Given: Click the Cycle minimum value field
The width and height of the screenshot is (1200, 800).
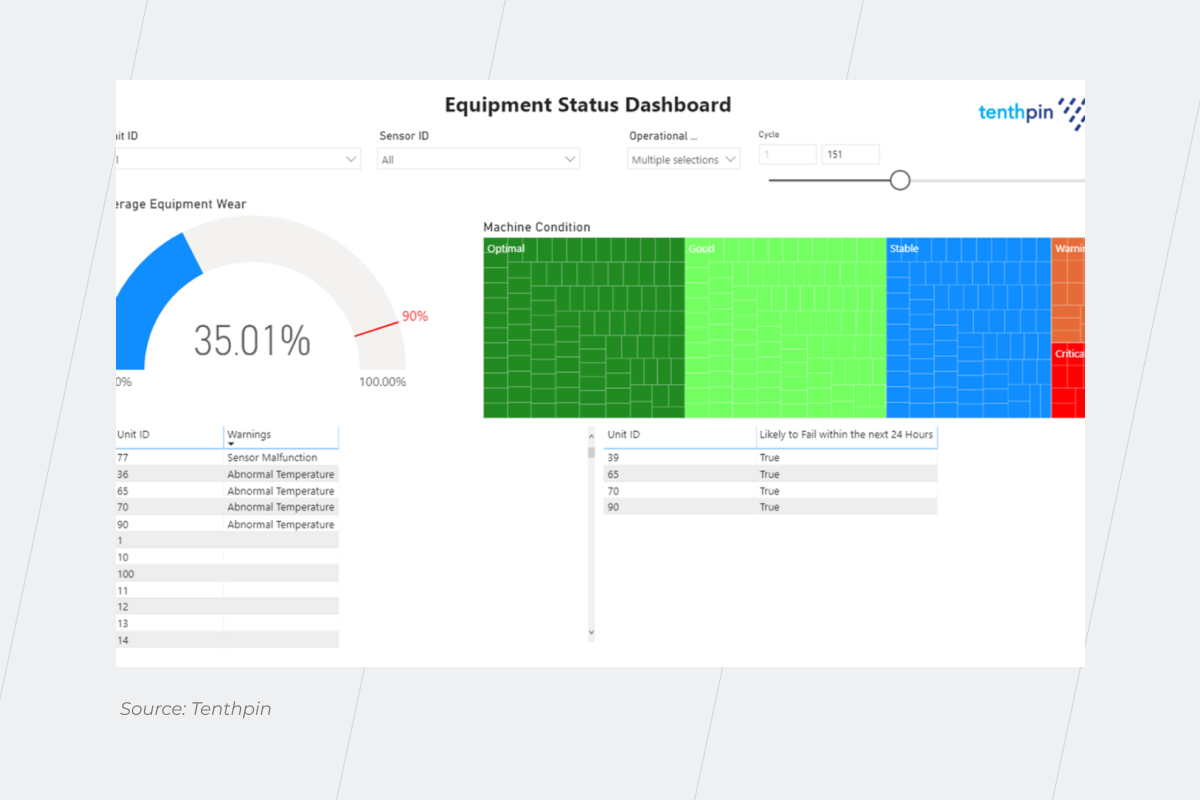Looking at the screenshot, I should click(787, 155).
